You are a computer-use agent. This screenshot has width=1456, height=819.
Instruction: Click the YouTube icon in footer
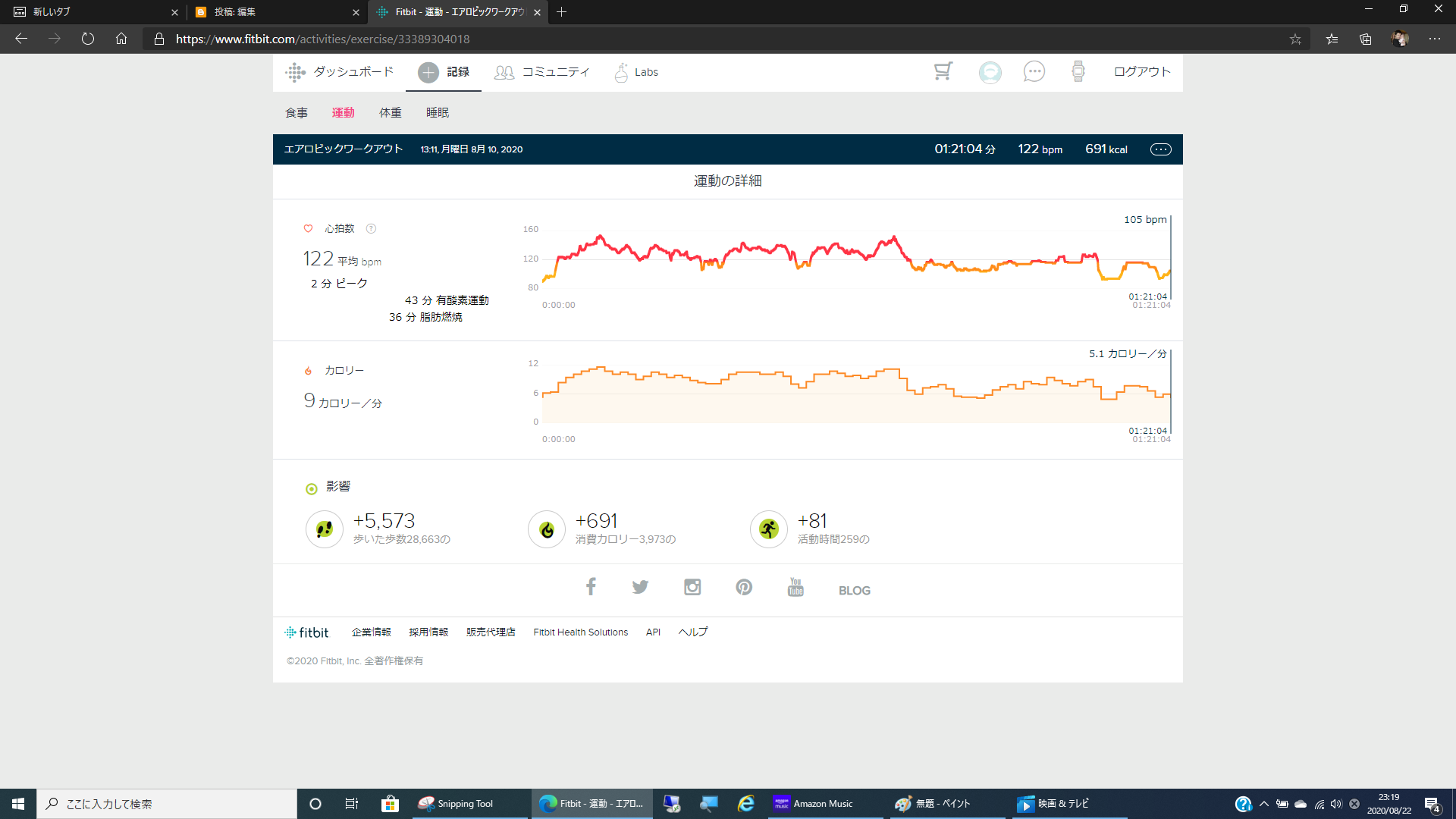(x=795, y=587)
